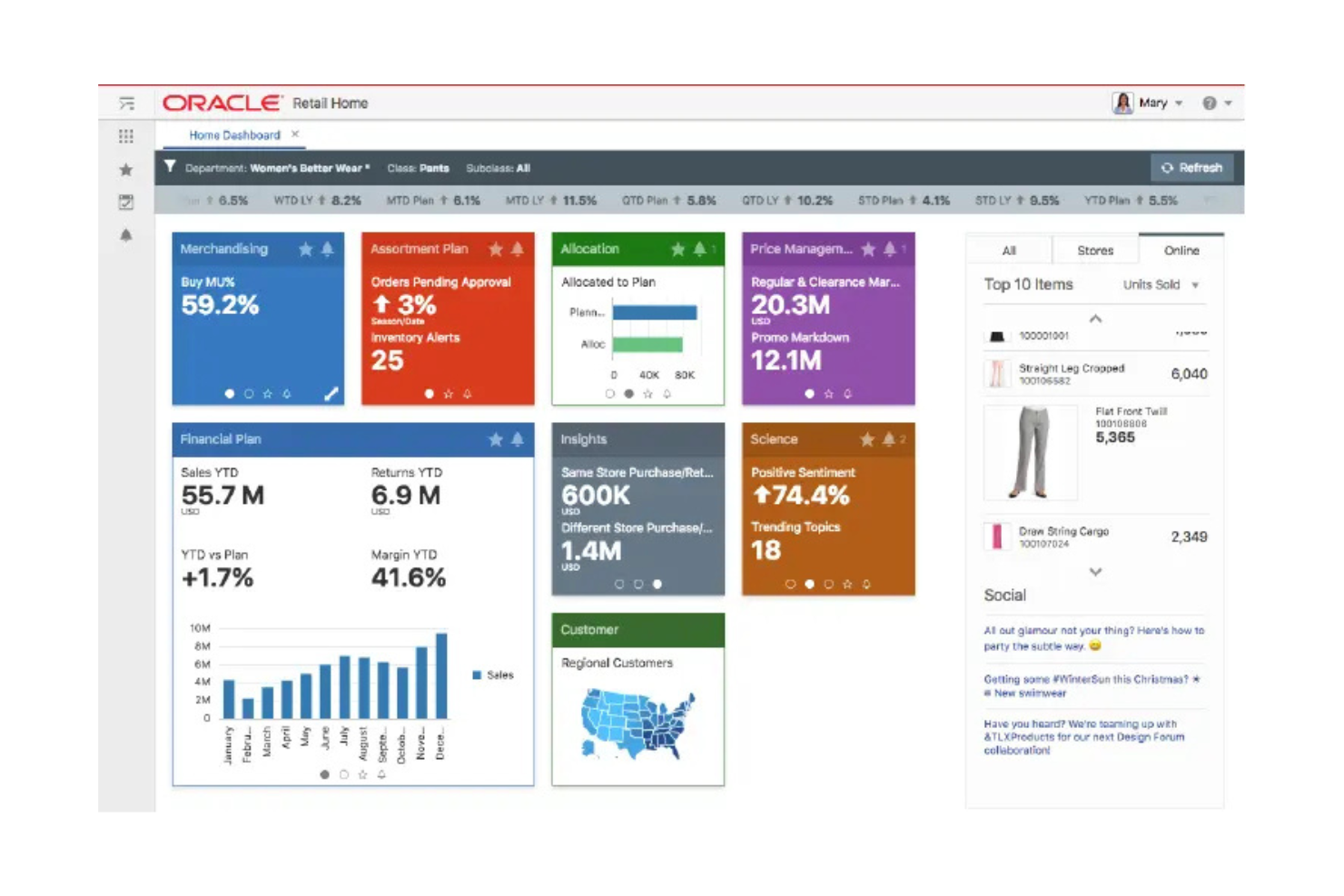This screenshot has width=1344, height=896.
Task: Click the Flat Front Twill pants thumbnail
Action: (1029, 451)
